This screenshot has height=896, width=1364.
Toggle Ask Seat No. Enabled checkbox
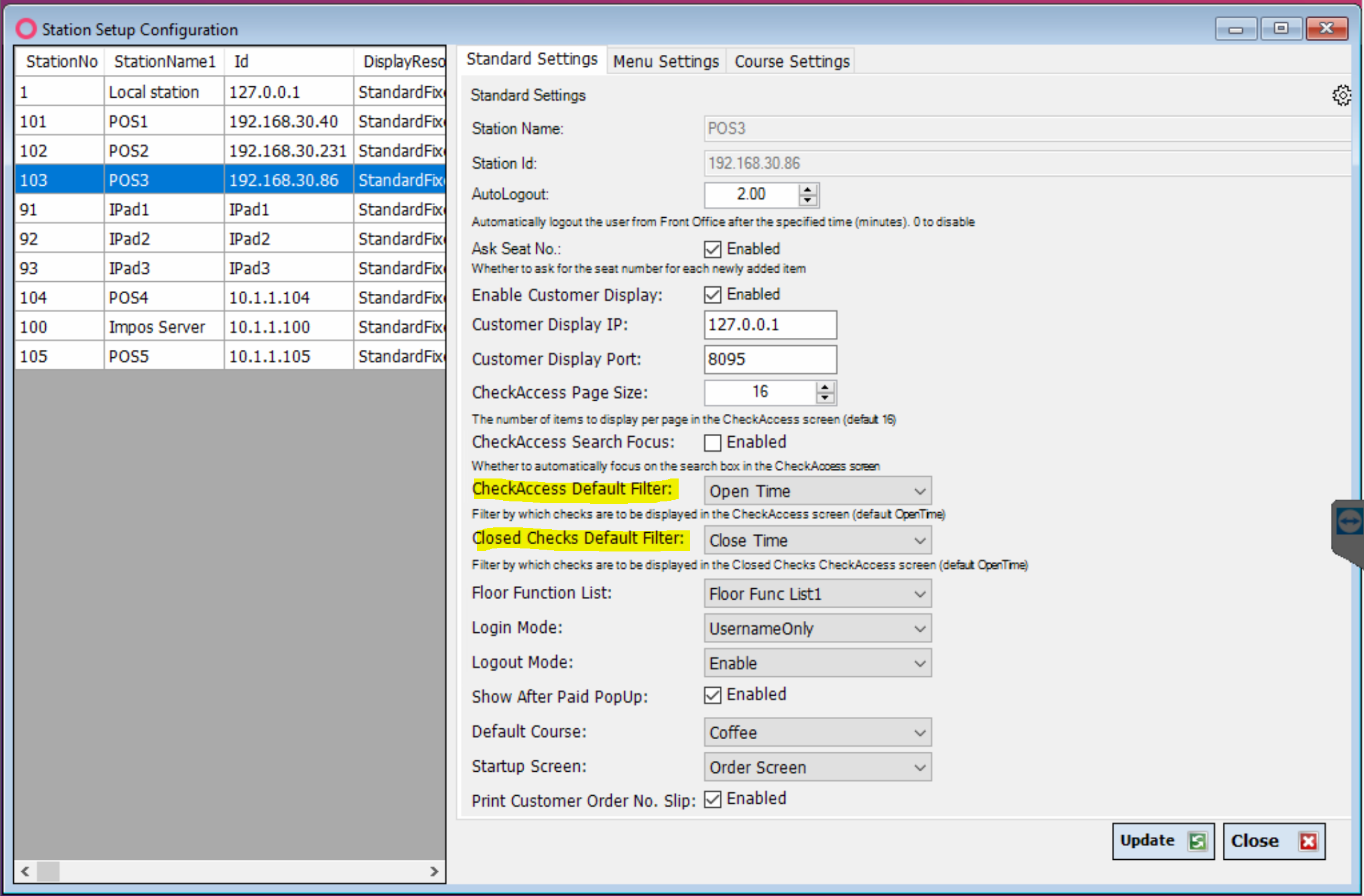coord(712,249)
